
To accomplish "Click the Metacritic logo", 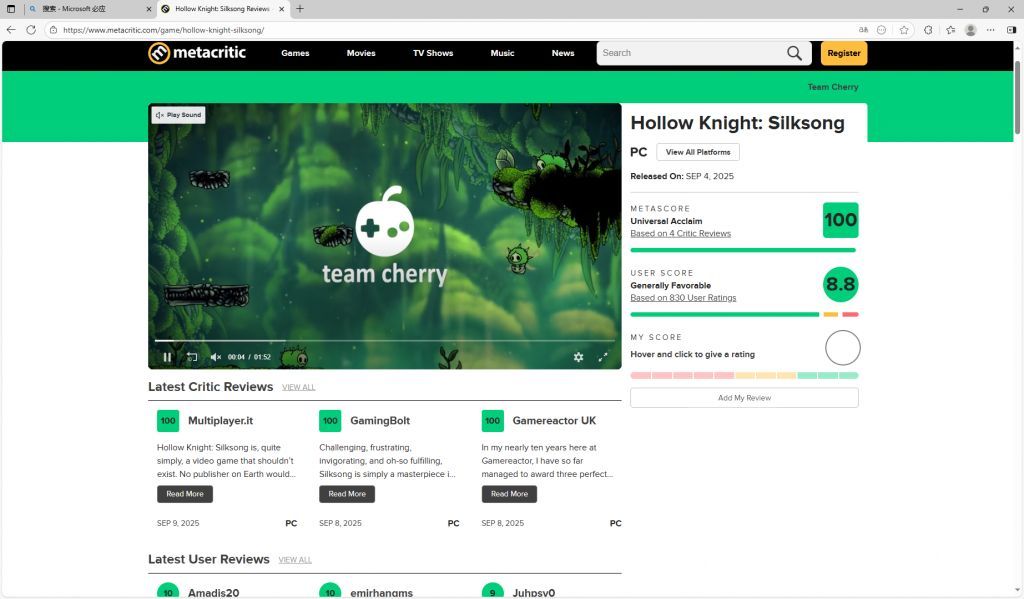I will click(197, 53).
